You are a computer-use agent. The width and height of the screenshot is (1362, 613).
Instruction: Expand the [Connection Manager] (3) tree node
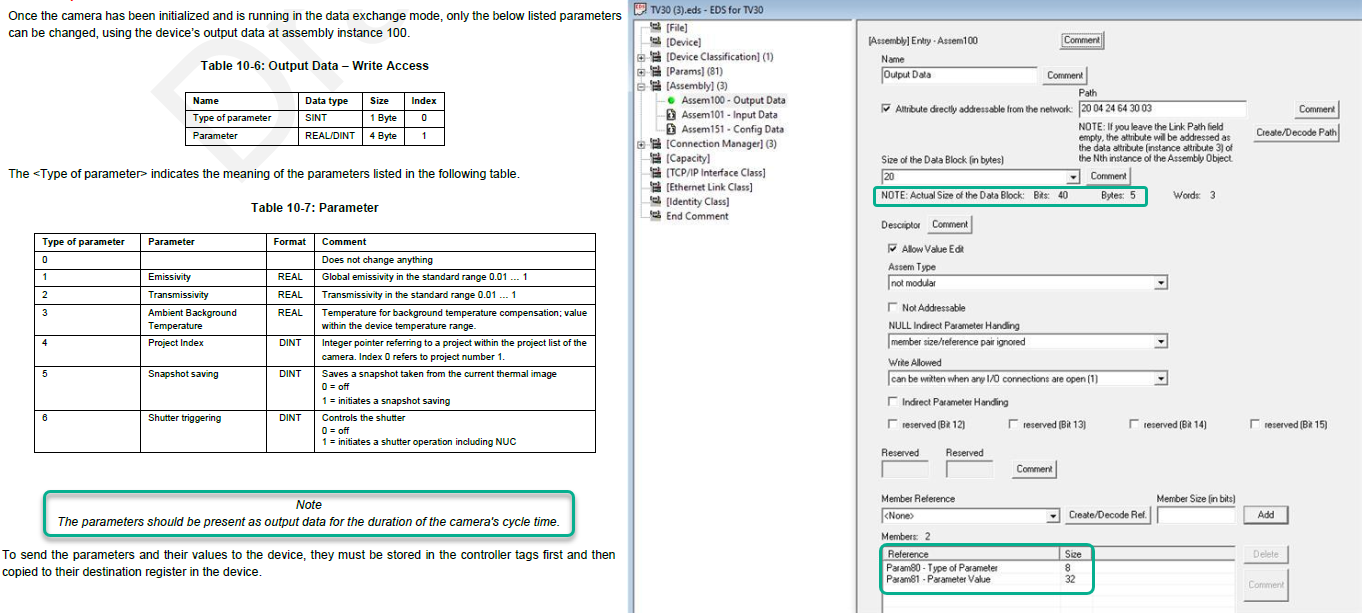coord(641,144)
